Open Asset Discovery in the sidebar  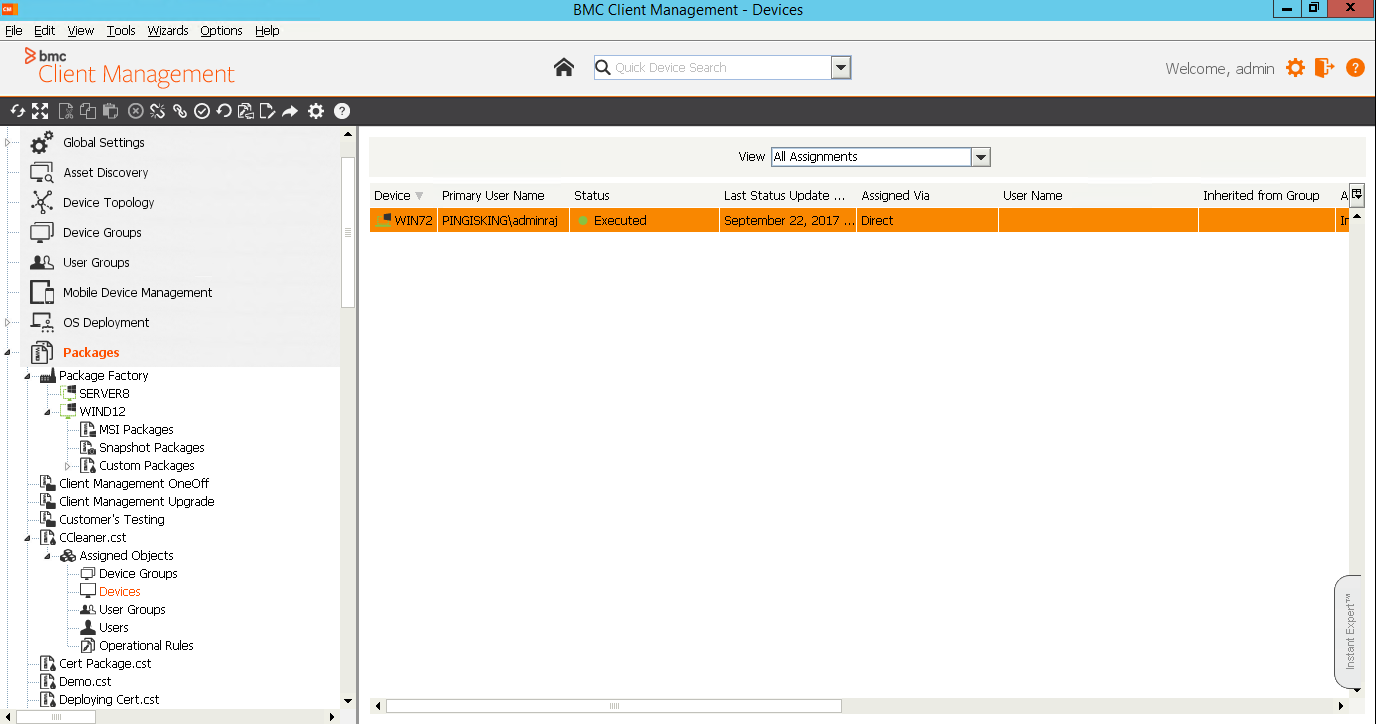point(105,173)
